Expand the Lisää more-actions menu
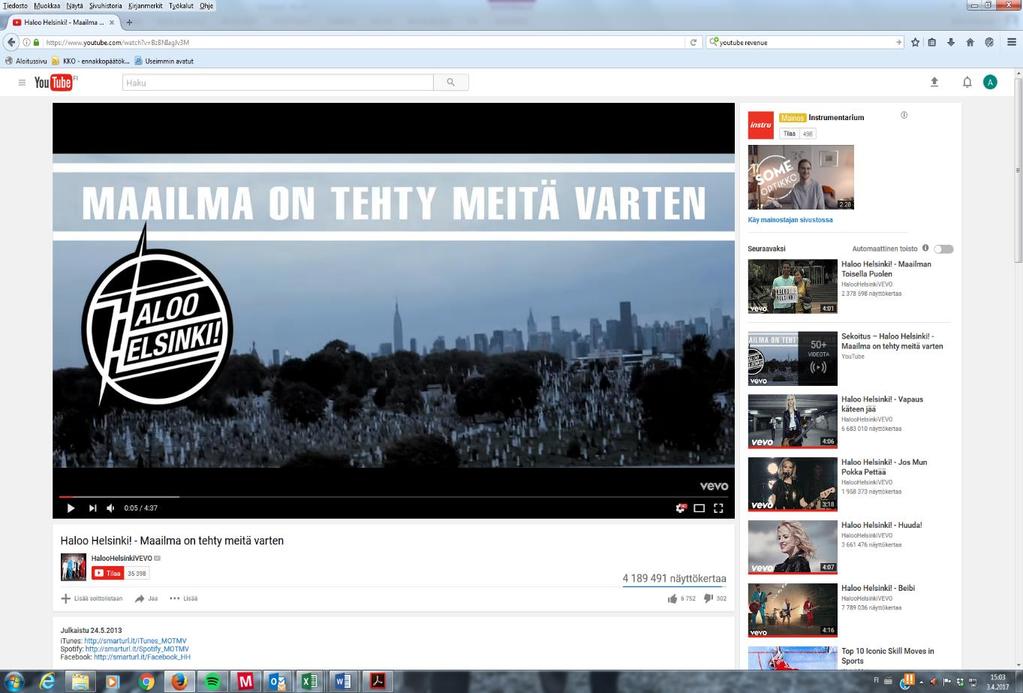The image size is (1023, 693). (184, 598)
